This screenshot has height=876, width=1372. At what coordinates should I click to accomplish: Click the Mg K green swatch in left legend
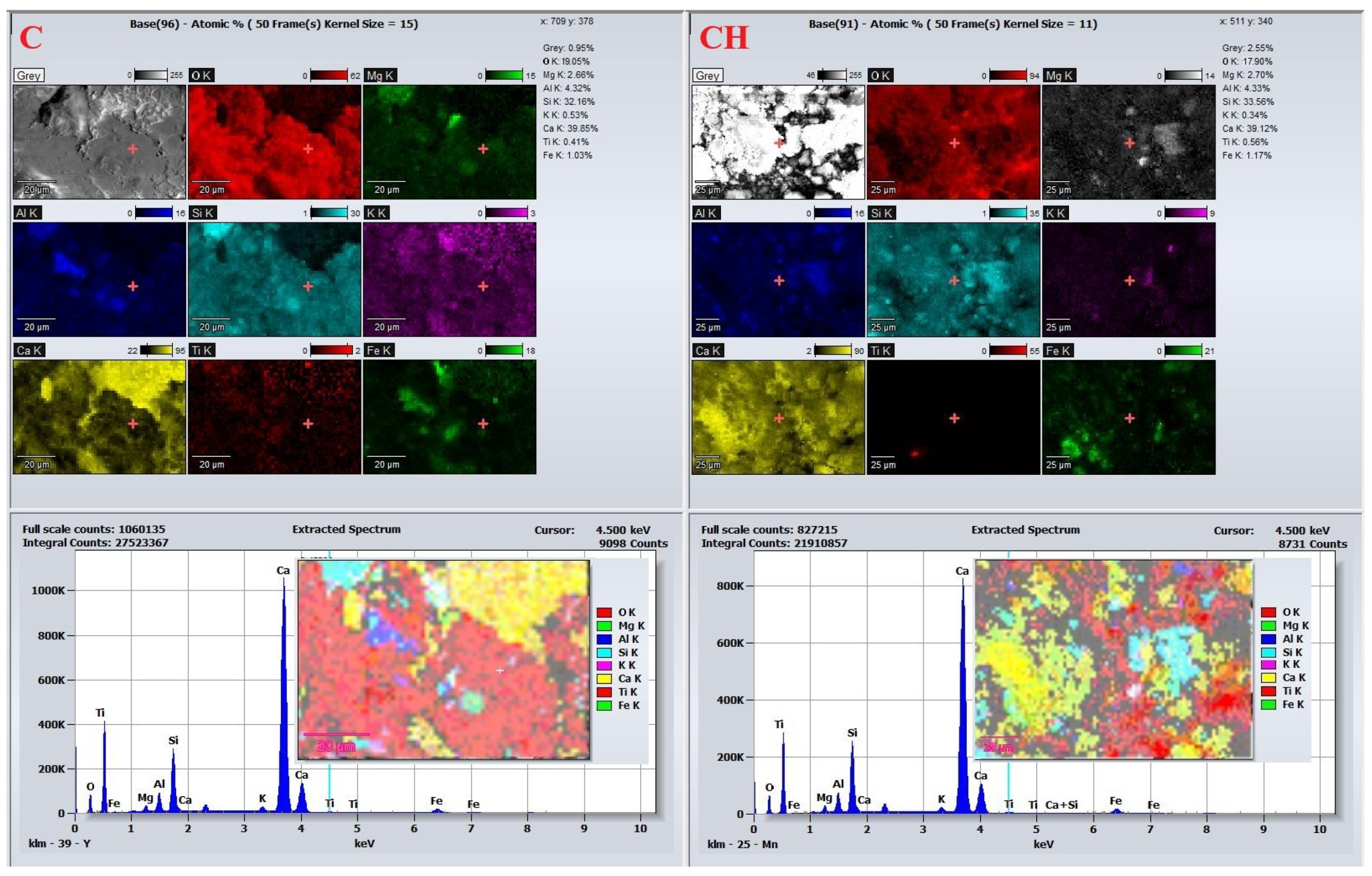pyautogui.click(x=604, y=625)
